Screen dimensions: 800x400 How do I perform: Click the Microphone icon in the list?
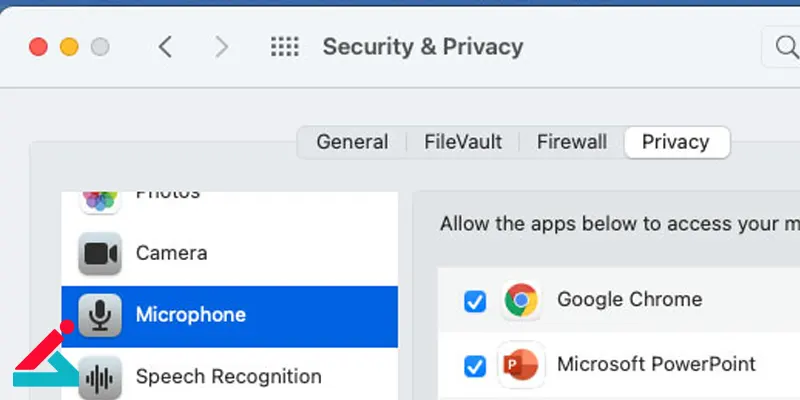click(100, 315)
